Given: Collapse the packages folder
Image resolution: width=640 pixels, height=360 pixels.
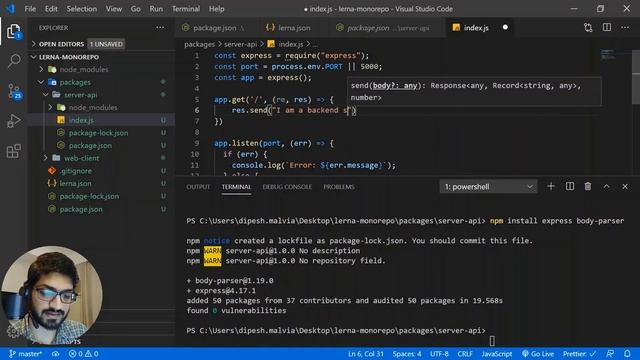Looking at the screenshot, I should pos(41,82).
